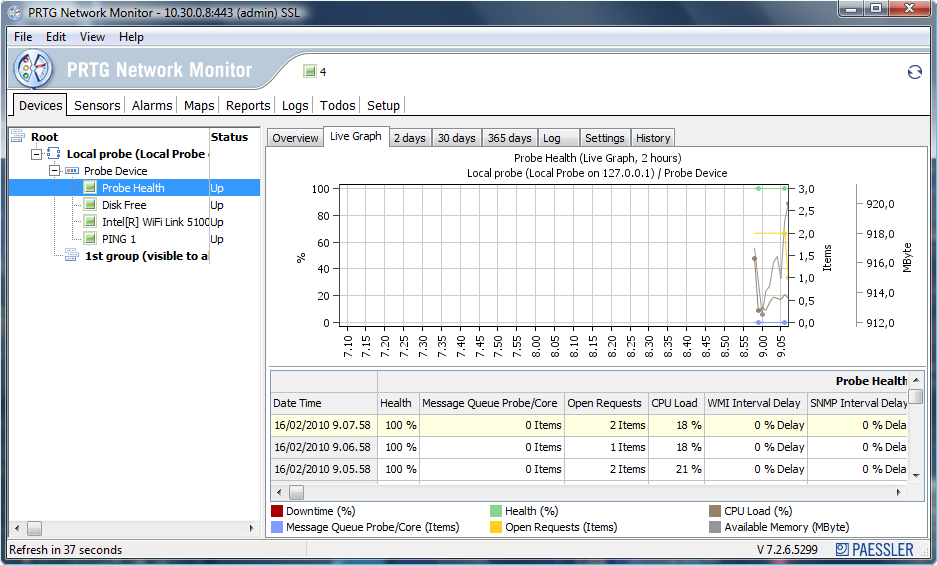Click the data table scroll-down arrow
The width and height of the screenshot is (937, 565).
915,476
